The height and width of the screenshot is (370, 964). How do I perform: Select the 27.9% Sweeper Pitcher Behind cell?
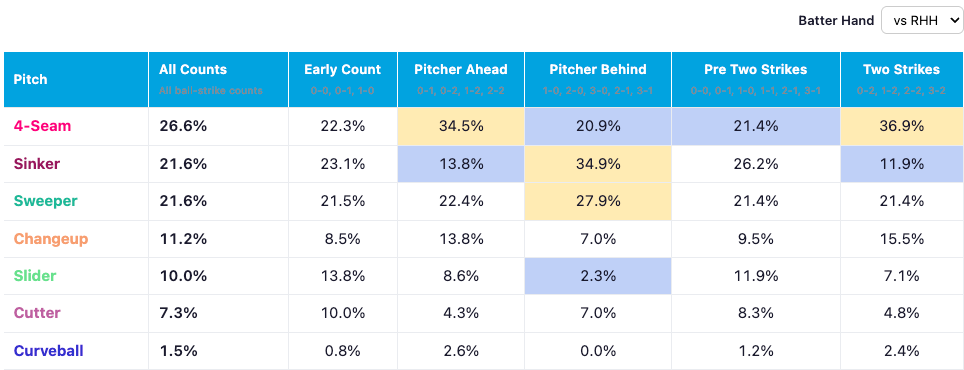click(598, 202)
